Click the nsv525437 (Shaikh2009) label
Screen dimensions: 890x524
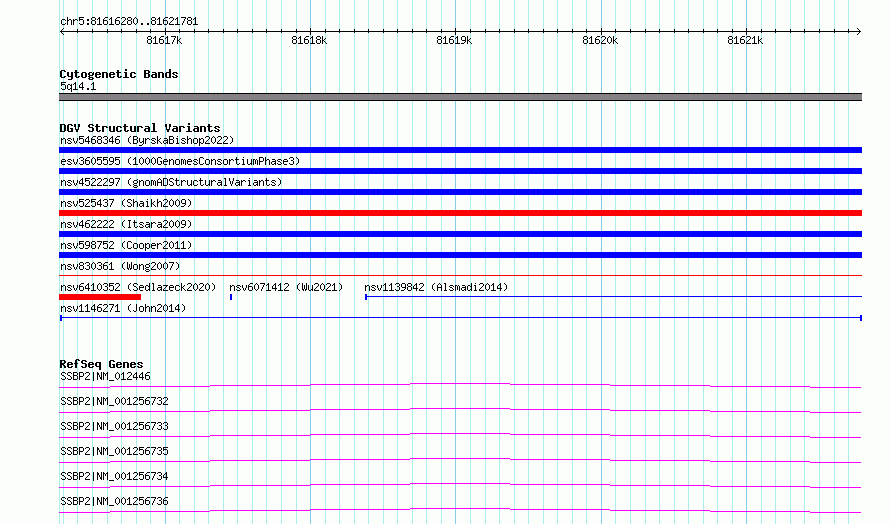coord(126,203)
